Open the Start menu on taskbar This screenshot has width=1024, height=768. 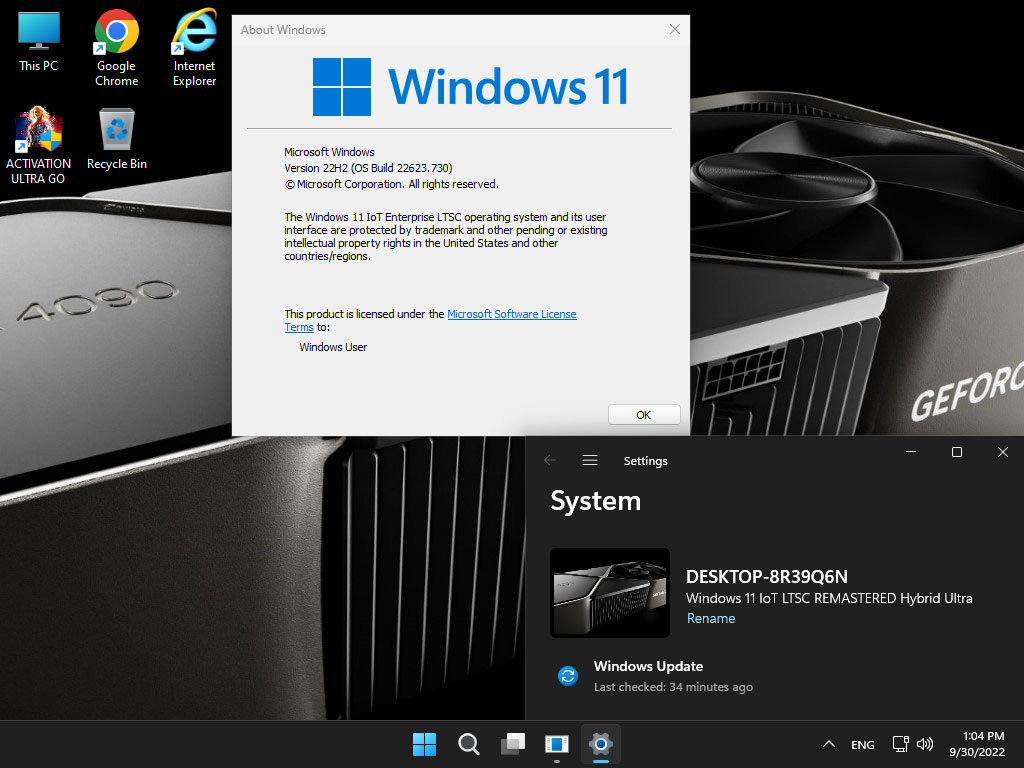[424, 744]
